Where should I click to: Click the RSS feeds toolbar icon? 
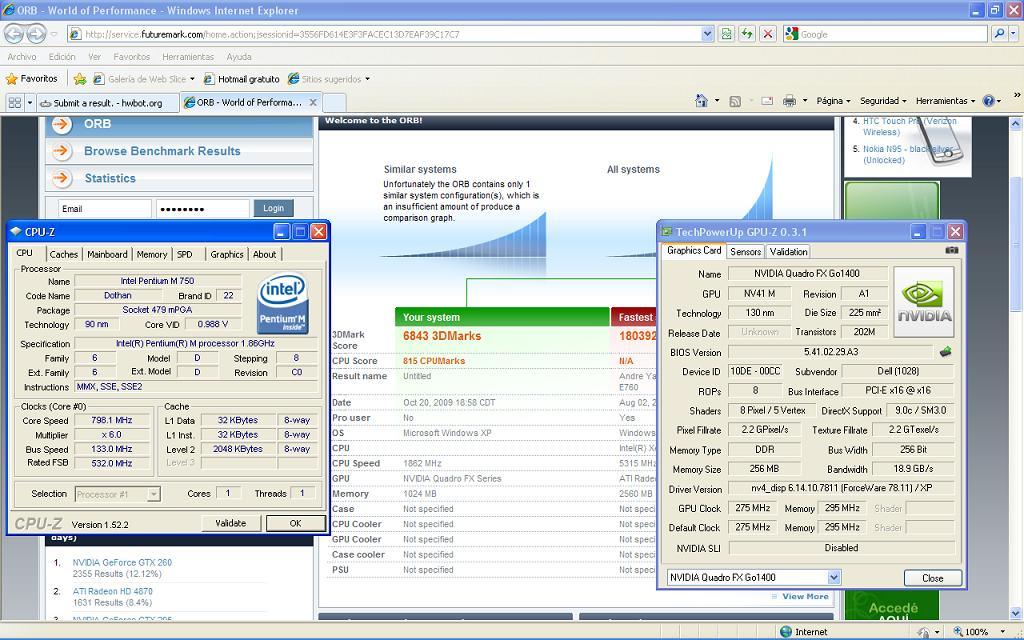[735, 101]
